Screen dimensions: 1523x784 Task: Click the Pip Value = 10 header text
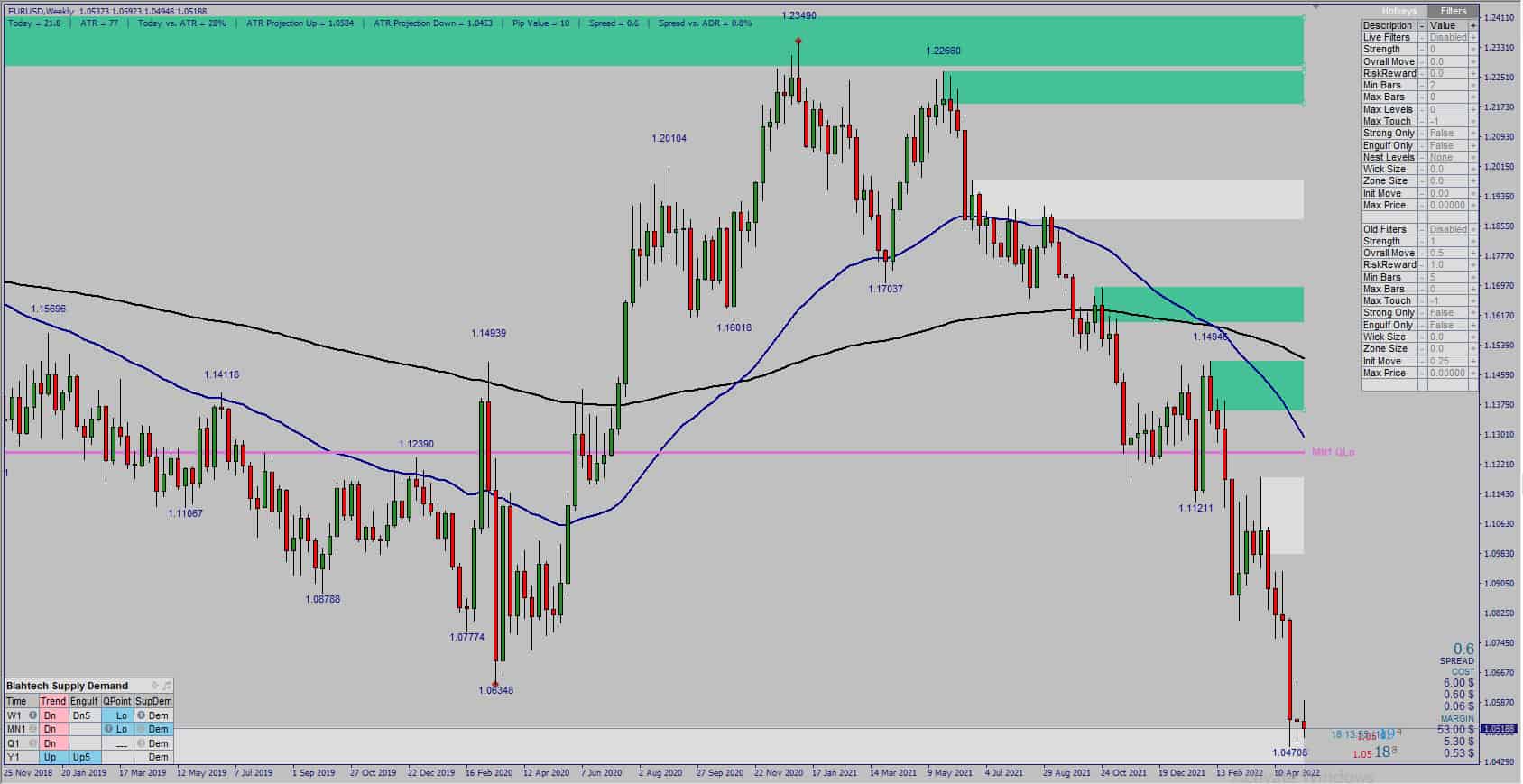tap(541, 23)
